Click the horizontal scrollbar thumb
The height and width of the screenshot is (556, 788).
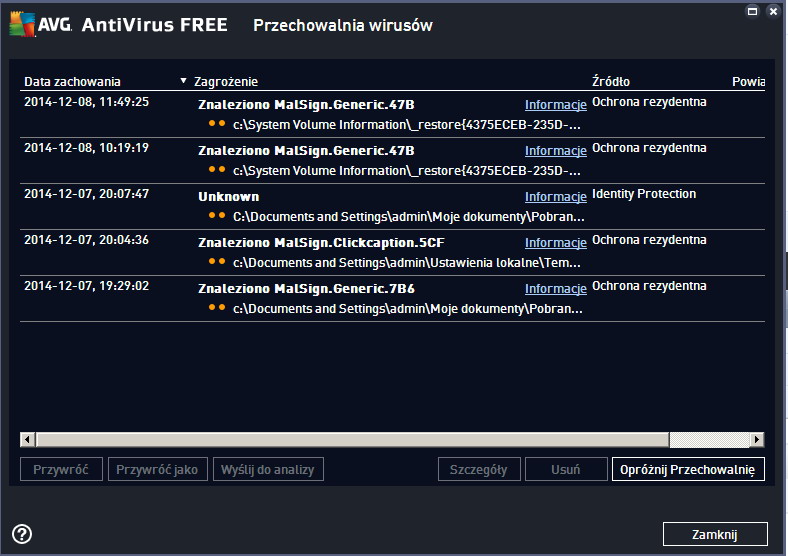352,439
